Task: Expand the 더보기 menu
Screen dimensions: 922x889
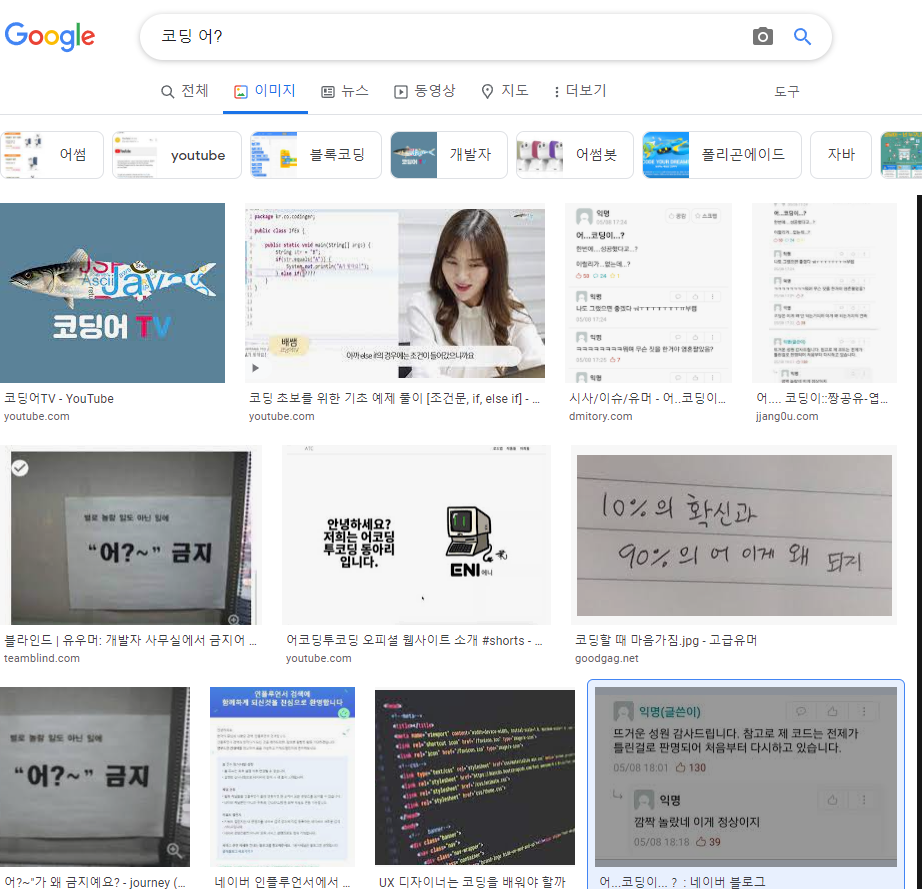Action: click(580, 91)
